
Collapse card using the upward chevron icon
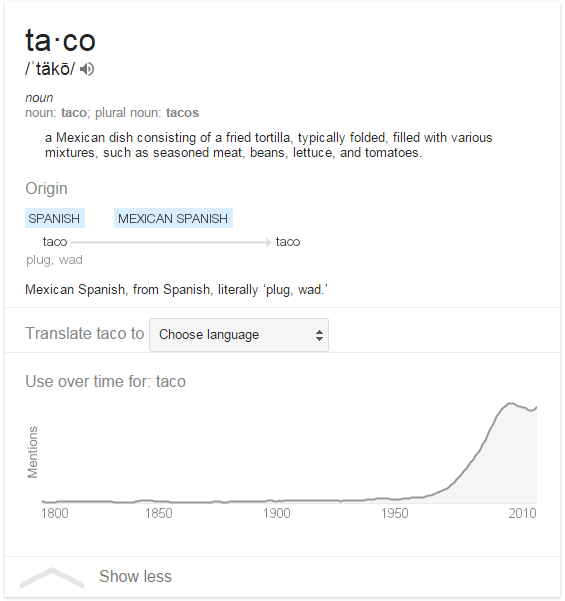click(52, 578)
